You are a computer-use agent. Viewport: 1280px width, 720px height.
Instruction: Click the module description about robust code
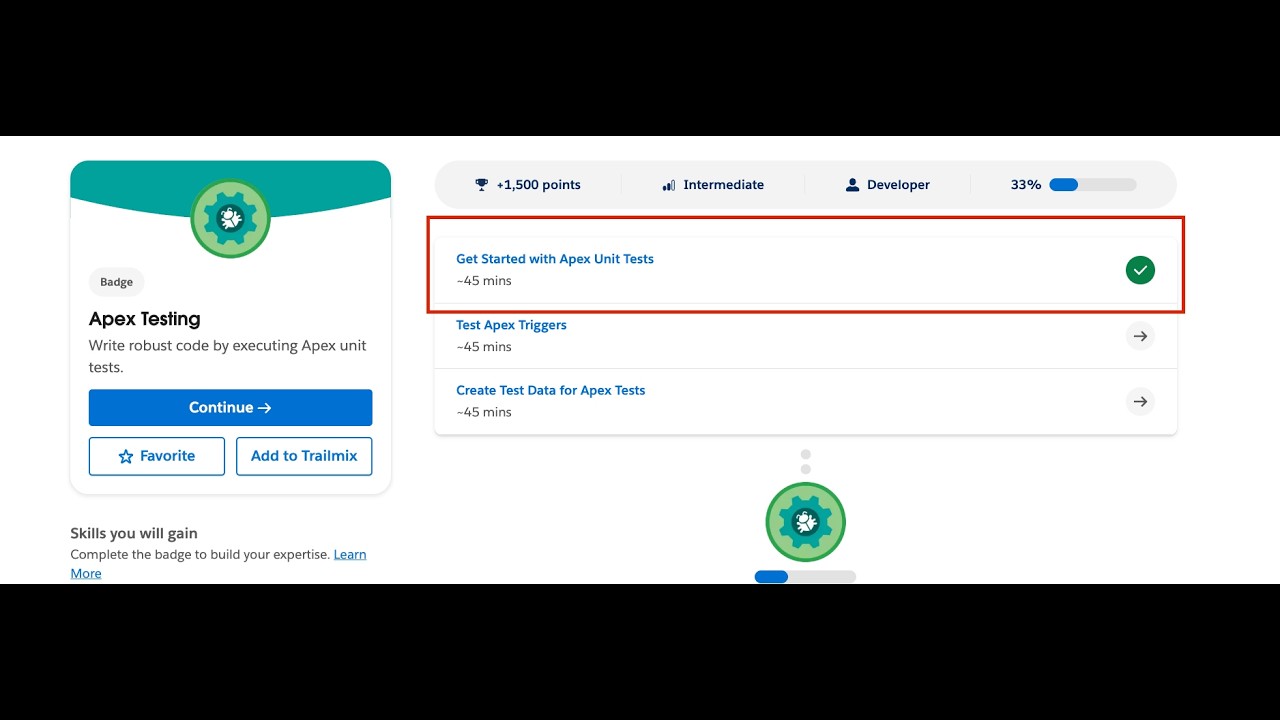pos(228,357)
